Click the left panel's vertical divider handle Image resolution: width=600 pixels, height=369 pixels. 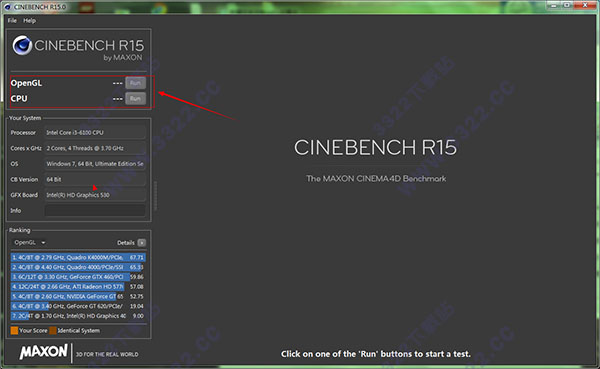[x=155, y=196]
